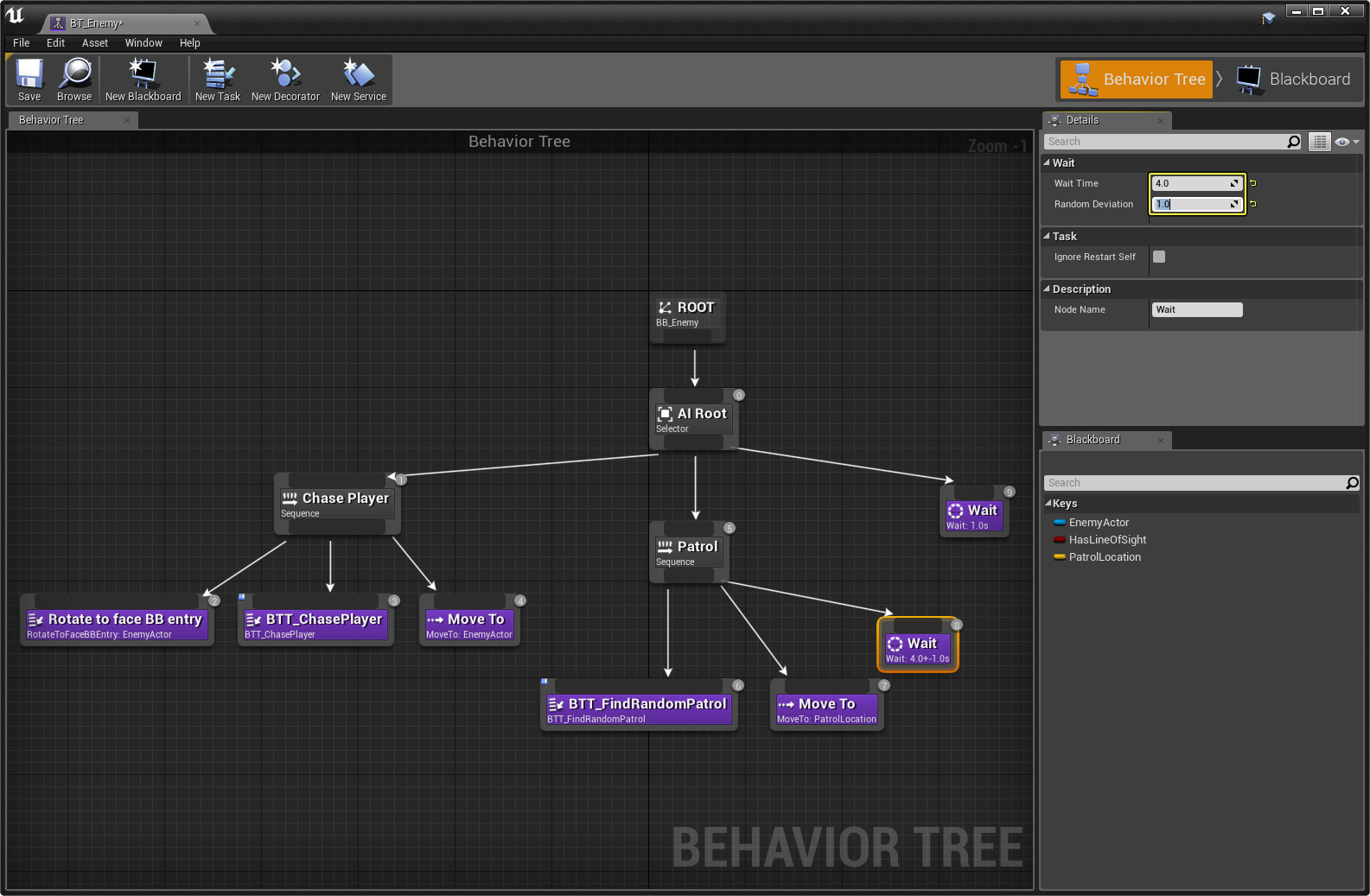
Task: Select the PatrolLocation blackboard key
Action: (1105, 557)
